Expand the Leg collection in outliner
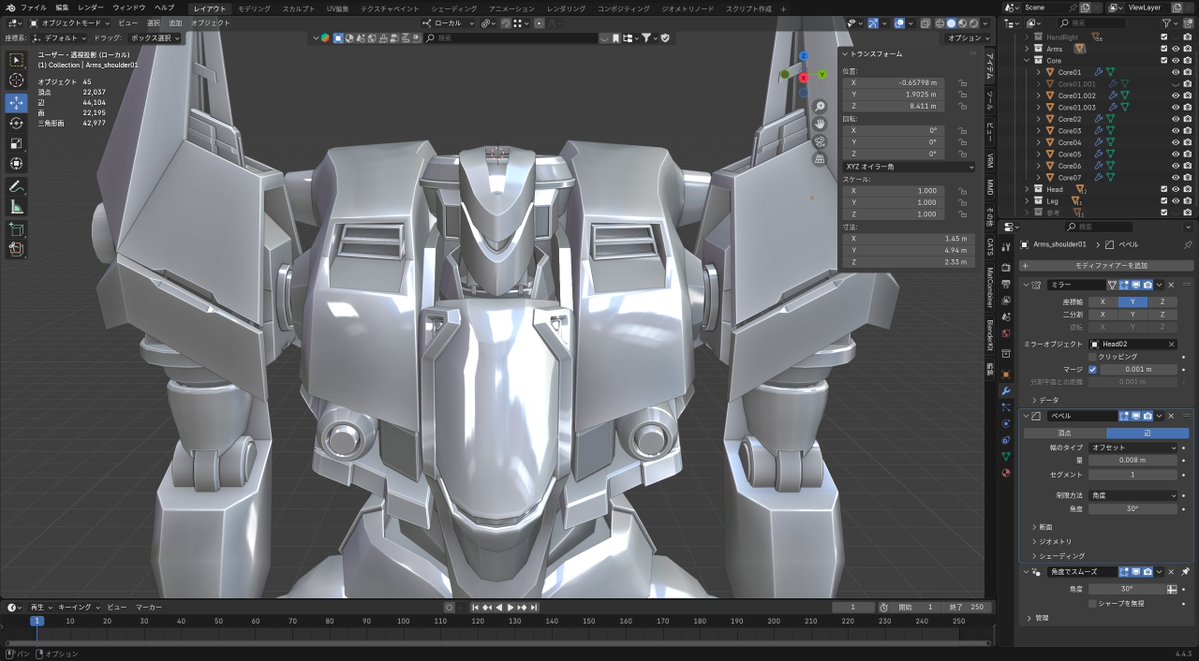This screenshot has width=1199, height=661. [x=1028, y=201]
